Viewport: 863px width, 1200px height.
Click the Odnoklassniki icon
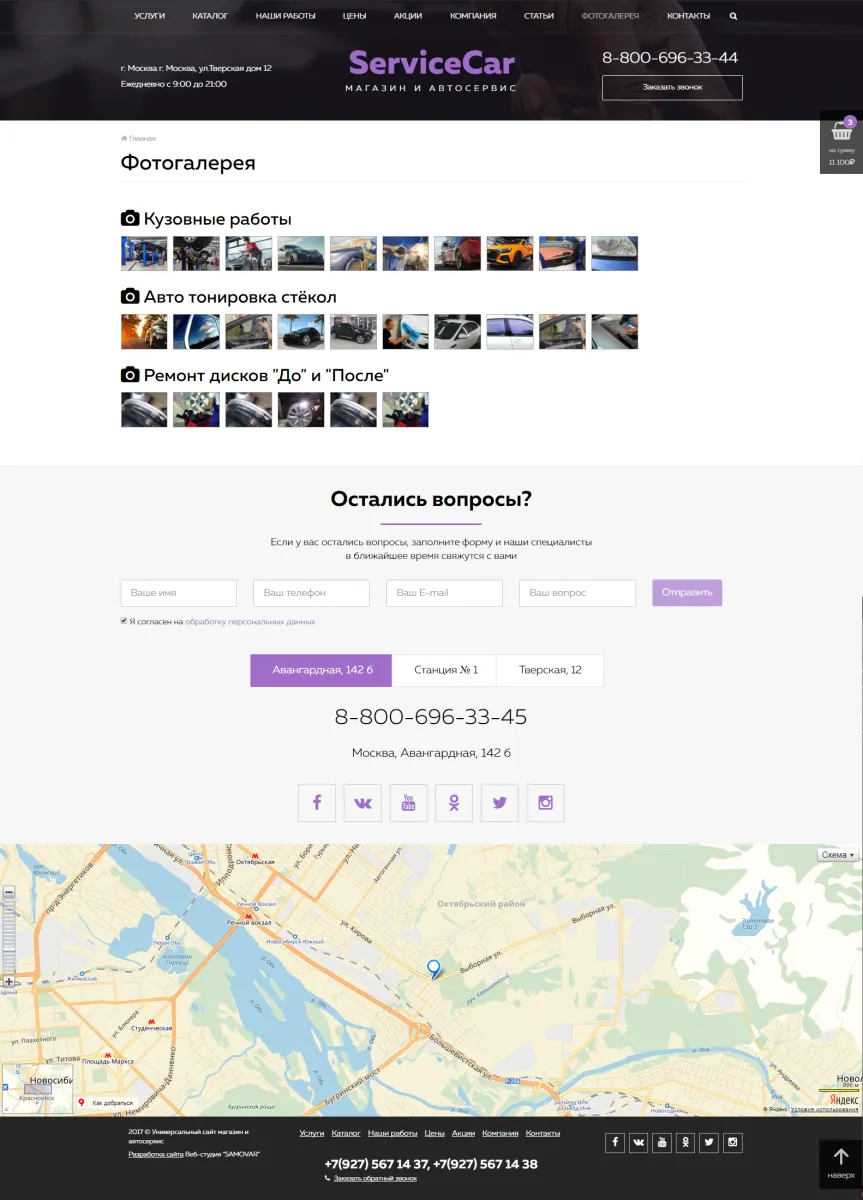pos(454,802)
